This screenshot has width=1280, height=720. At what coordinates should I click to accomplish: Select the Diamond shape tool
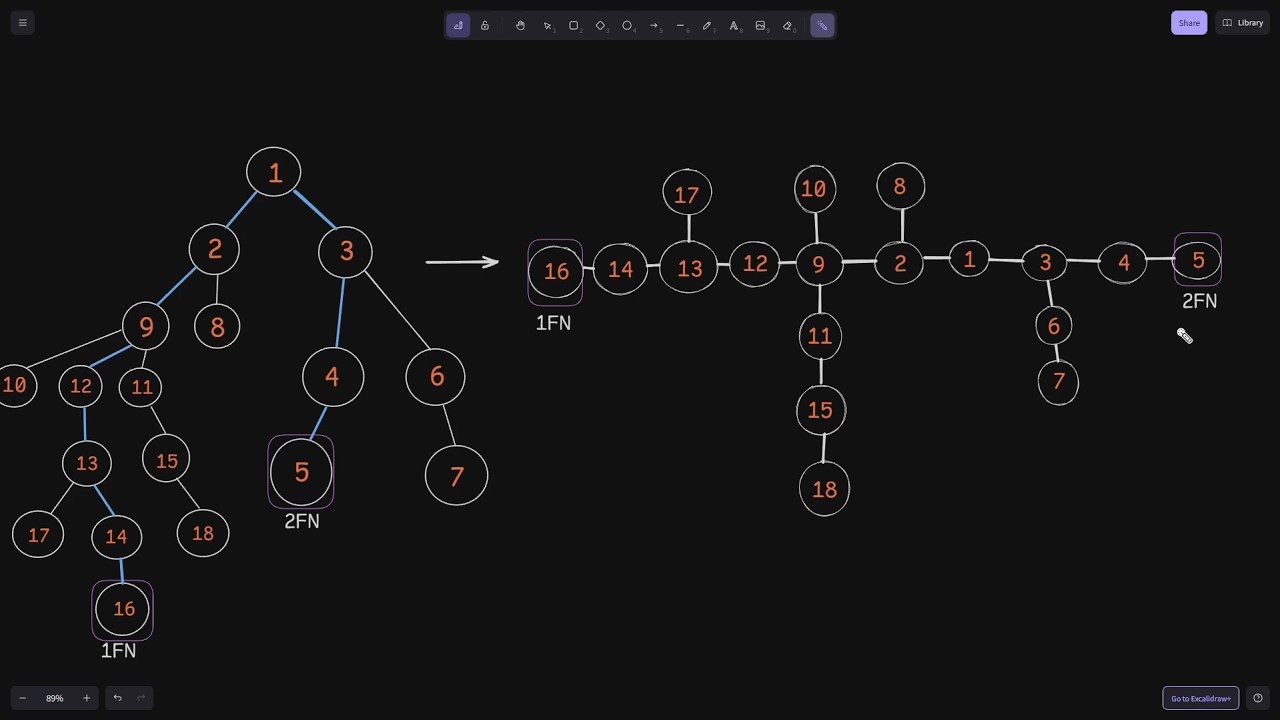pos(600,25)
